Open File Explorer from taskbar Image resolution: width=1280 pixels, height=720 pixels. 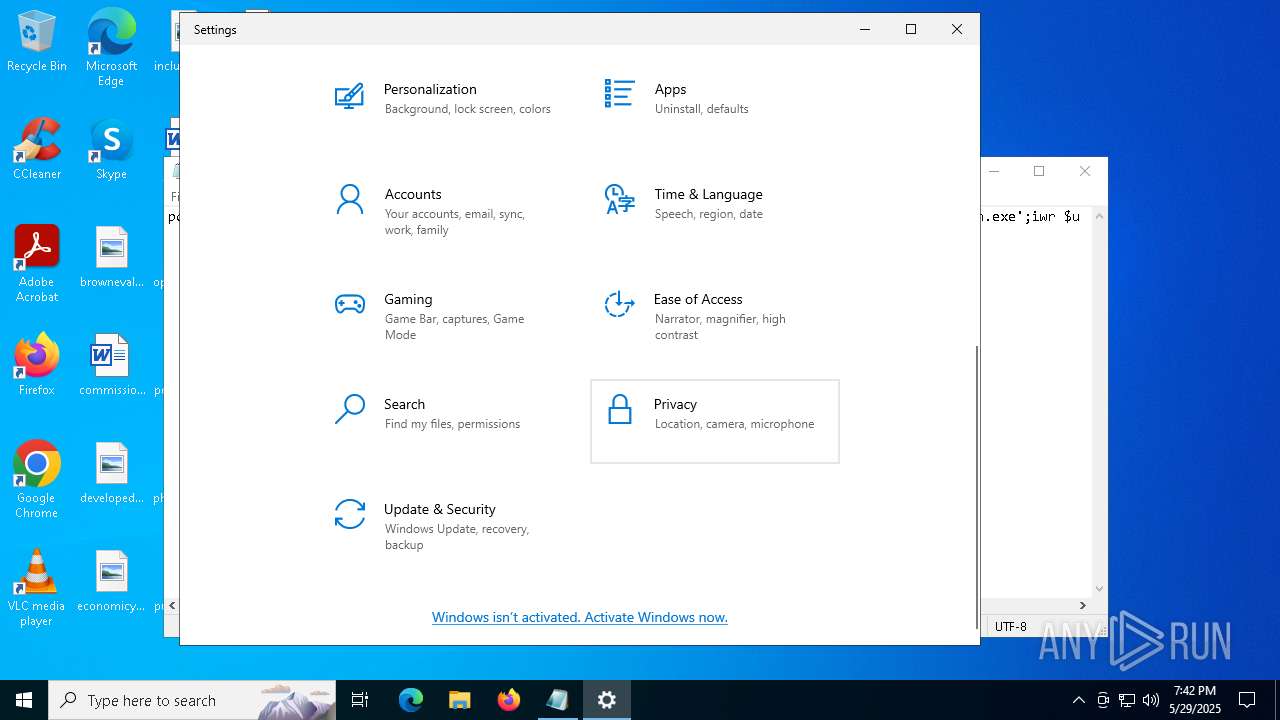pyautogui.click(x=459, y=700)
